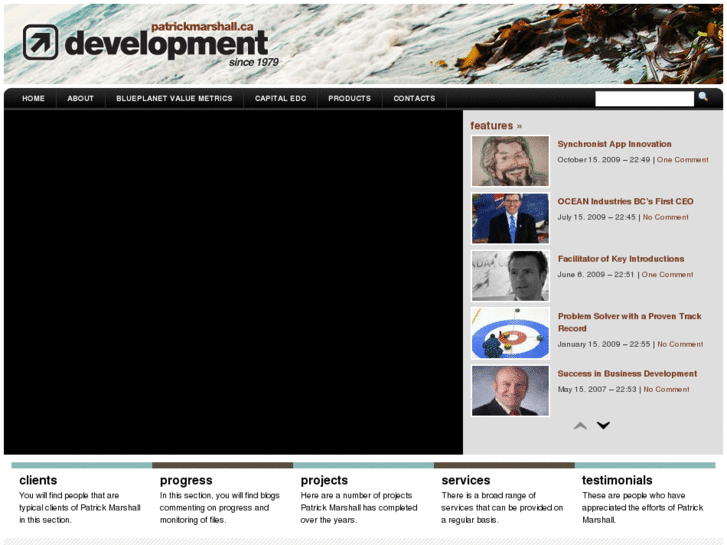Open the progress section heading
Viewport: 727px width, 545px height.
(x=186, y=481)
